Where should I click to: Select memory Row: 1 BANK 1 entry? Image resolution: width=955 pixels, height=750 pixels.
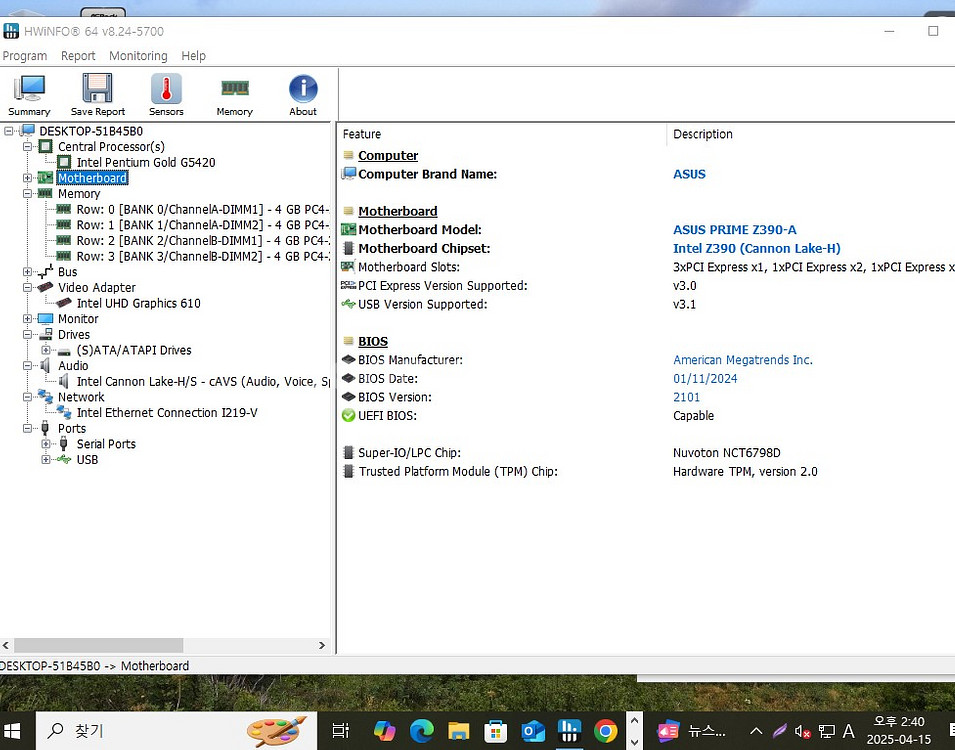(x=202, y=225)
